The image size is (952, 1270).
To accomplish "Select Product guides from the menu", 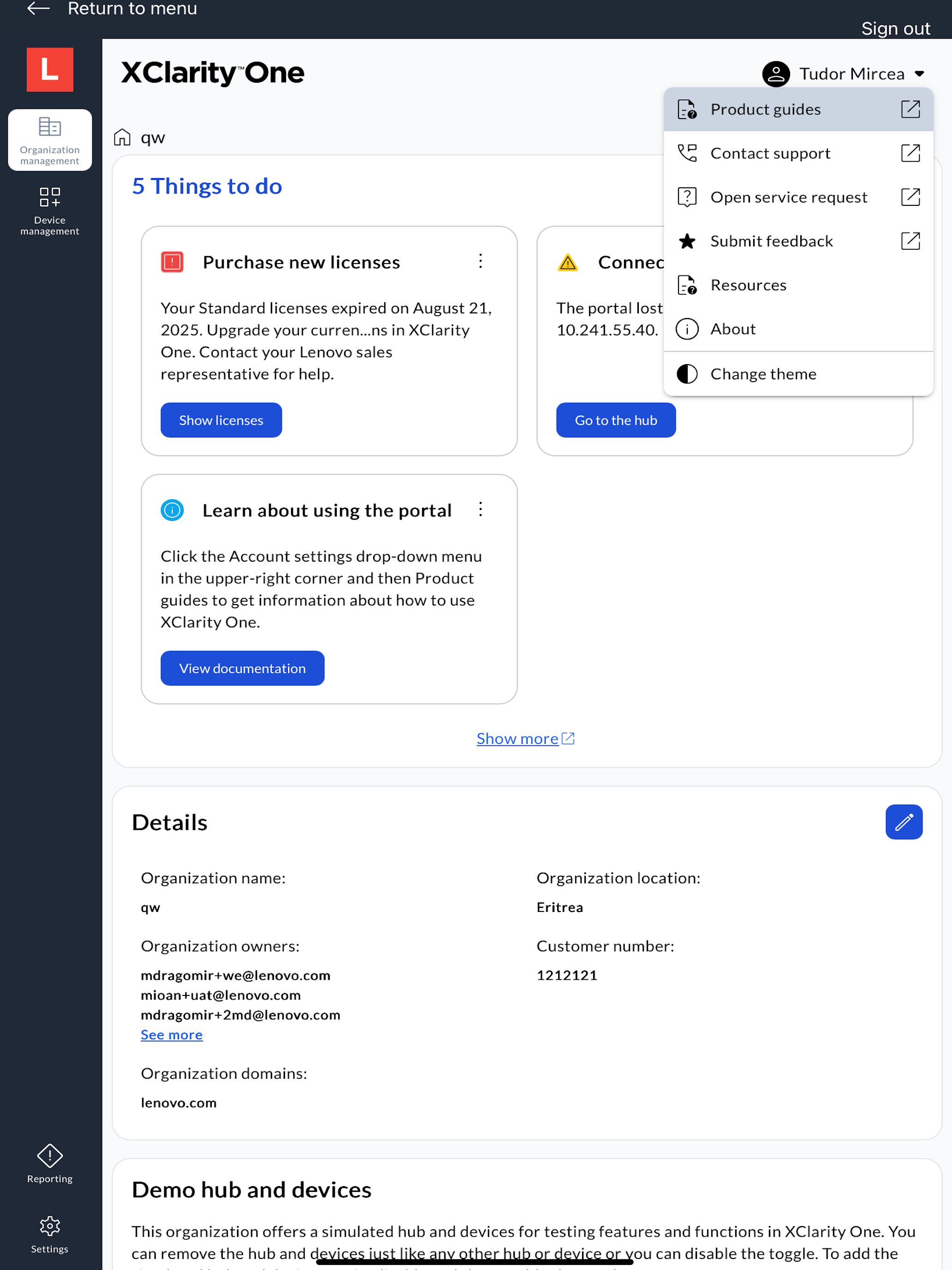I will [798, 109].
